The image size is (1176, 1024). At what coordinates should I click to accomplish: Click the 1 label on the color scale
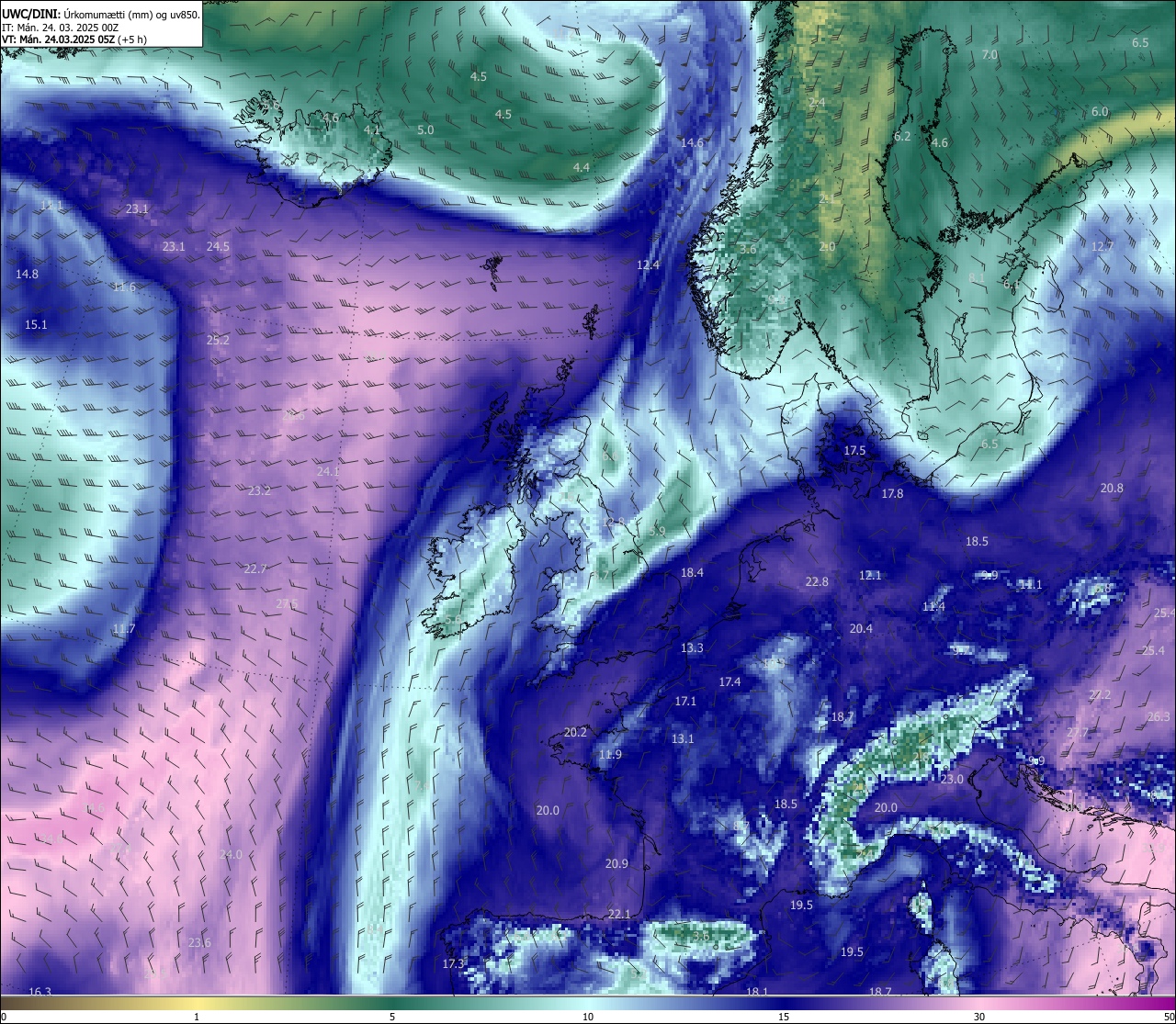pyautogui.click(x=197, y=1017)
